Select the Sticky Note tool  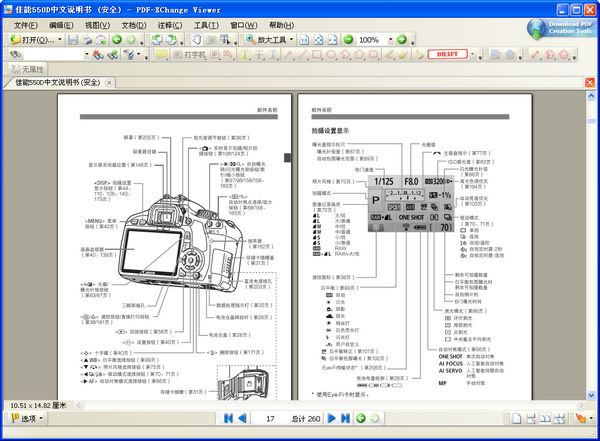click(161, 55)
